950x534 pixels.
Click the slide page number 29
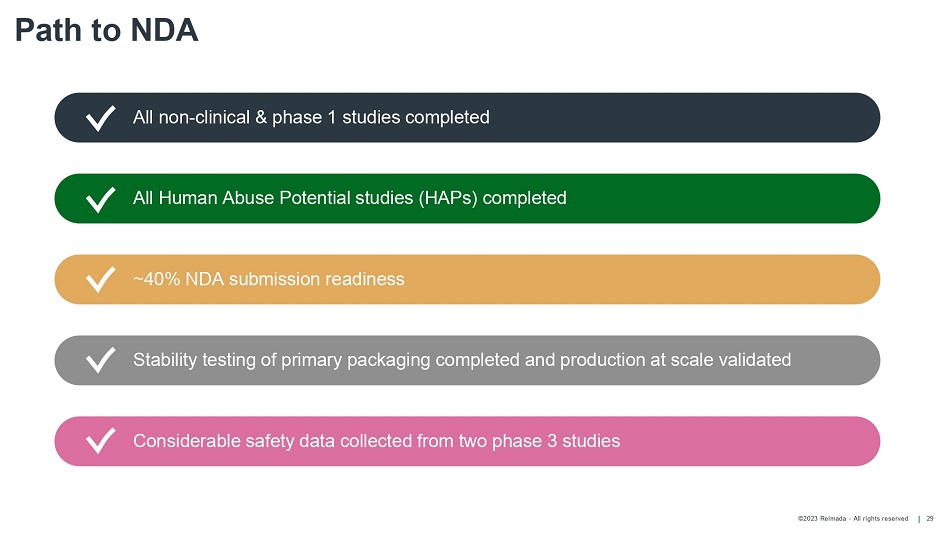(930, 519)
